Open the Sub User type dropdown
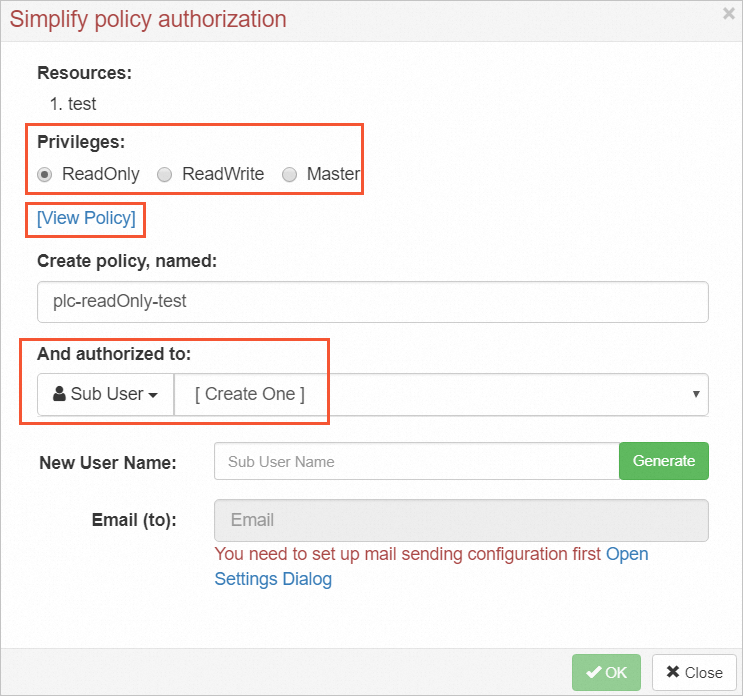Screen dimensions: 743x696 coord(106,394)
